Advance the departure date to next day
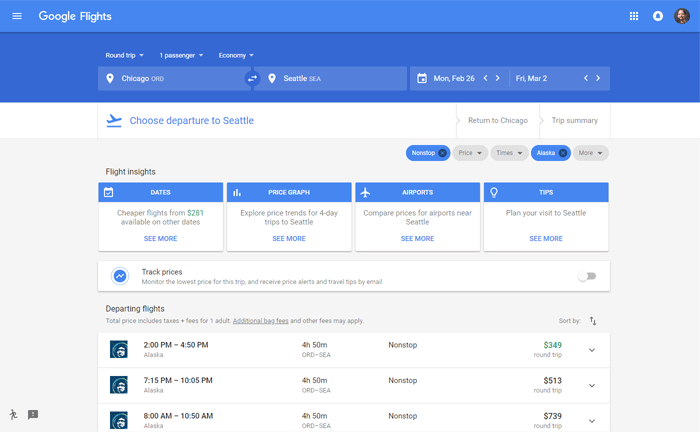Image resolution: width=700 pixels, height=432 pixels. [498, 78]
